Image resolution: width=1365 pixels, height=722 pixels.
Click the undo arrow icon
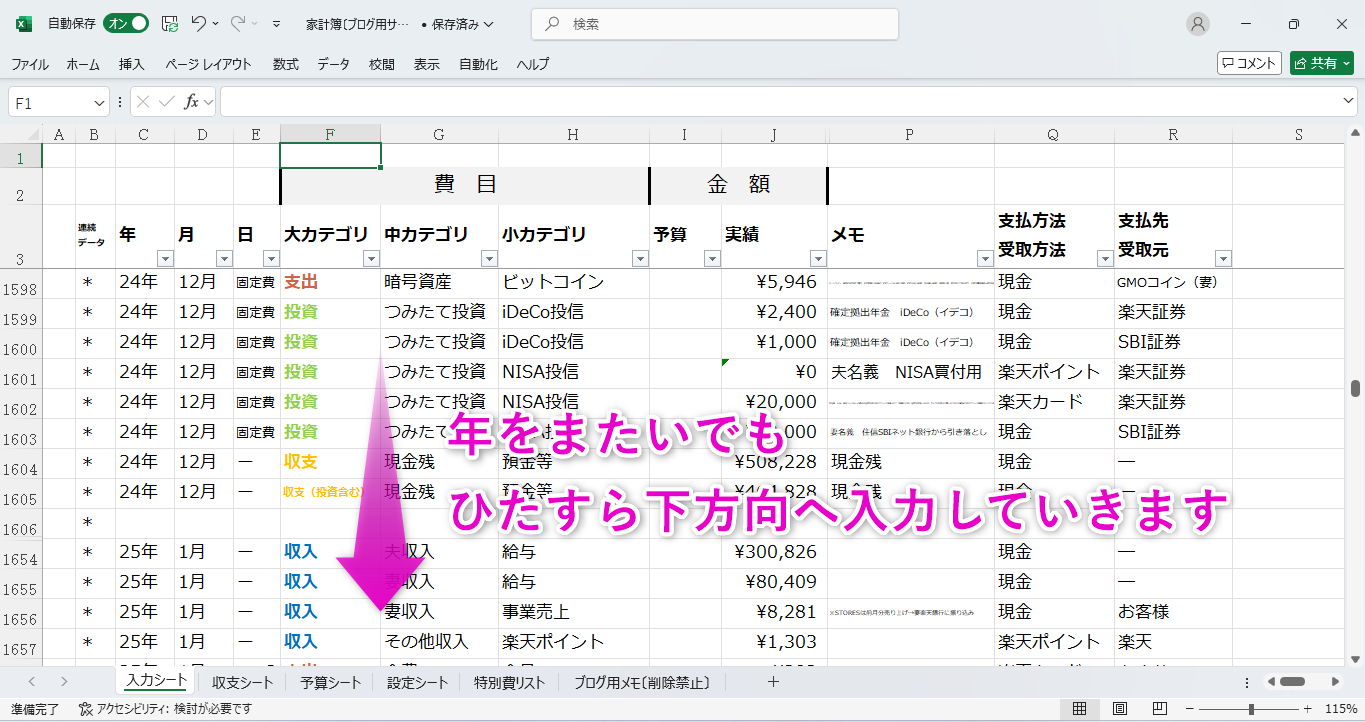click(x=199, y=24)
